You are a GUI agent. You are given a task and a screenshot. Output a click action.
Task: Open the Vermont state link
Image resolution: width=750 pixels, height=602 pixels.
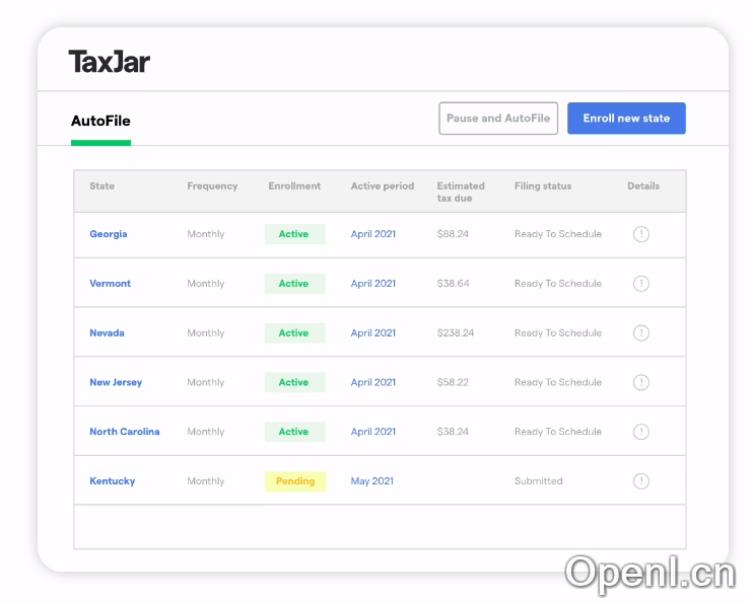tap(110, 283)
